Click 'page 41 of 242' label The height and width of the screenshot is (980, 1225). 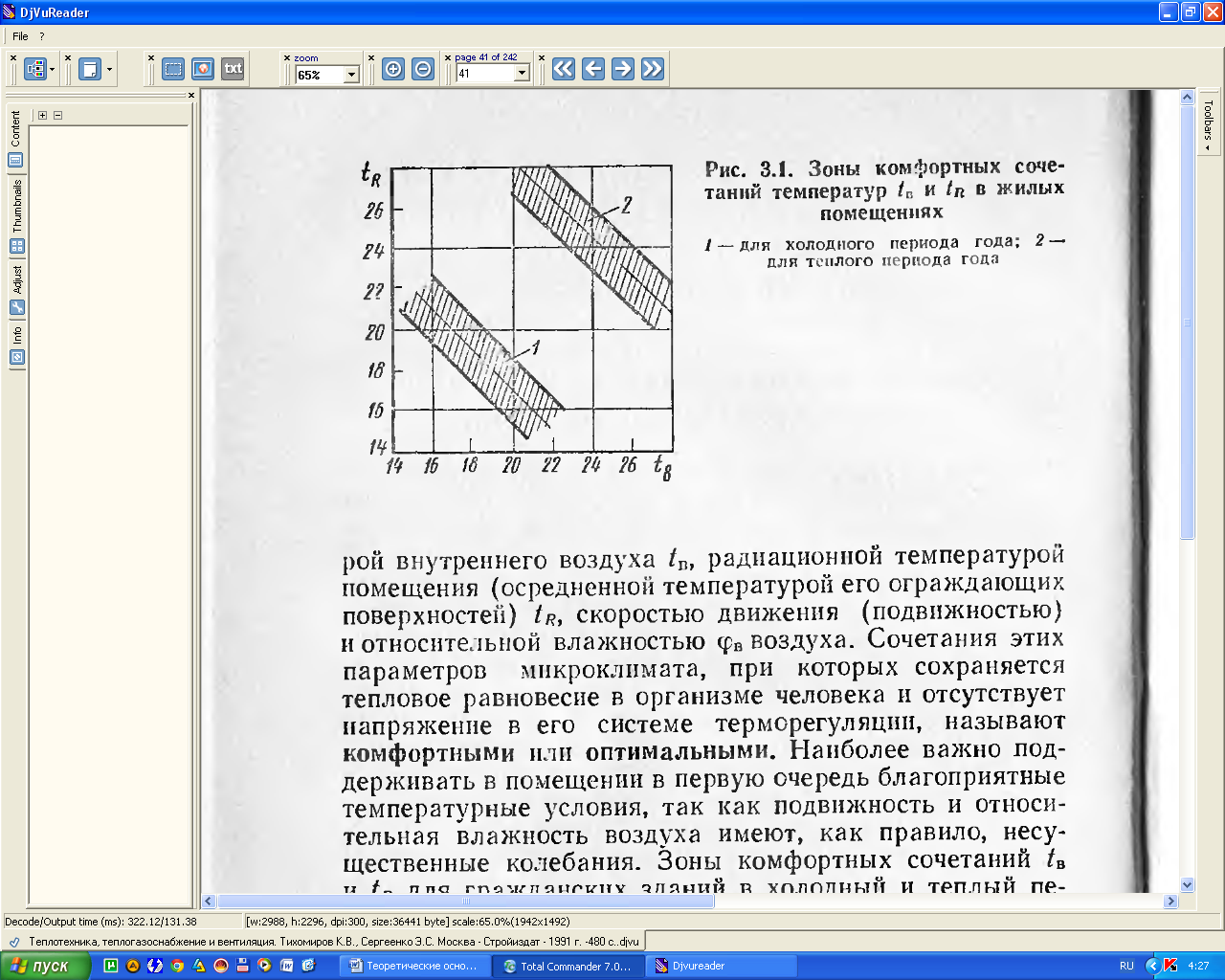tap(486, 57)
